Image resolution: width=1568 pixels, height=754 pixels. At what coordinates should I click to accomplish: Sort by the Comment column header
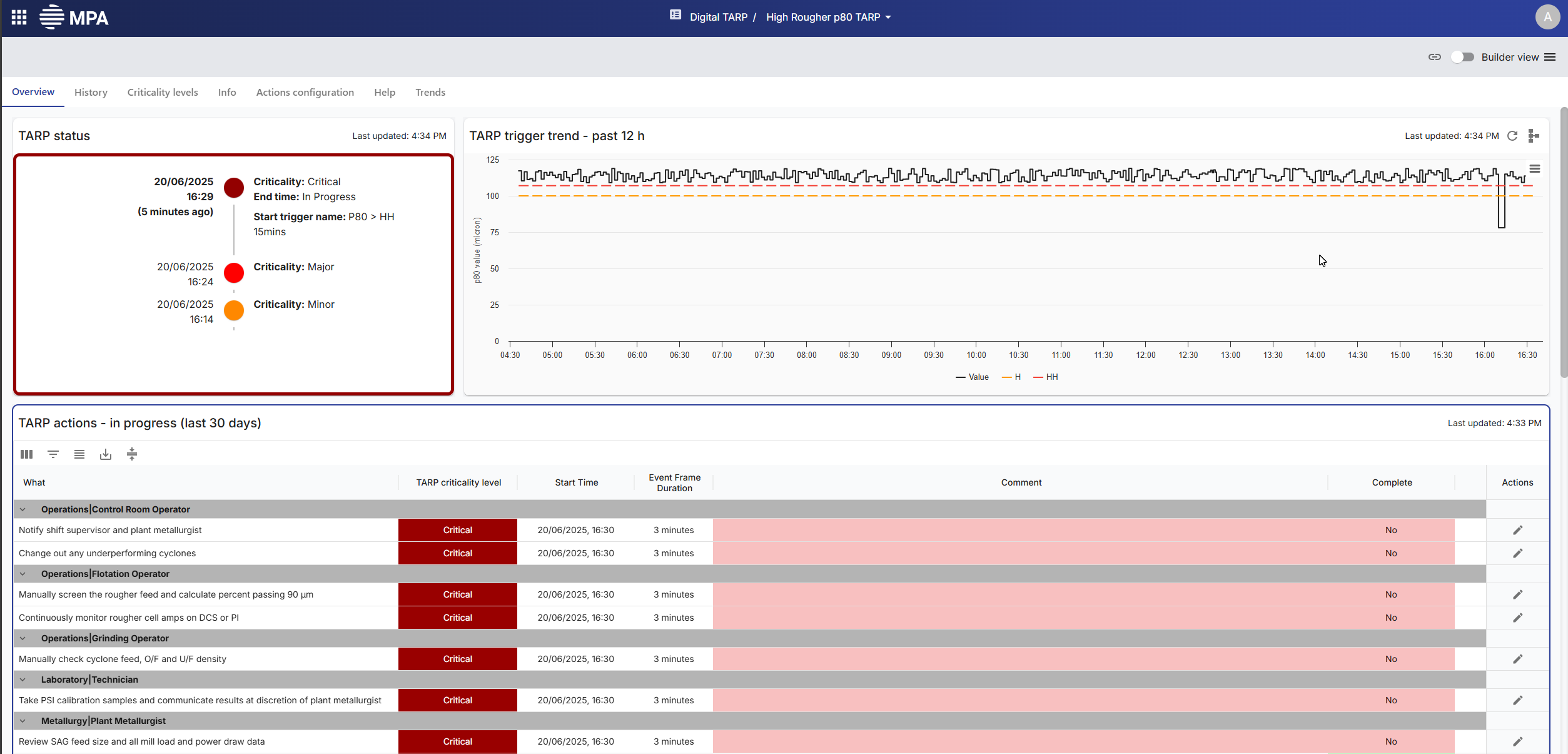tap(1021, 482)
